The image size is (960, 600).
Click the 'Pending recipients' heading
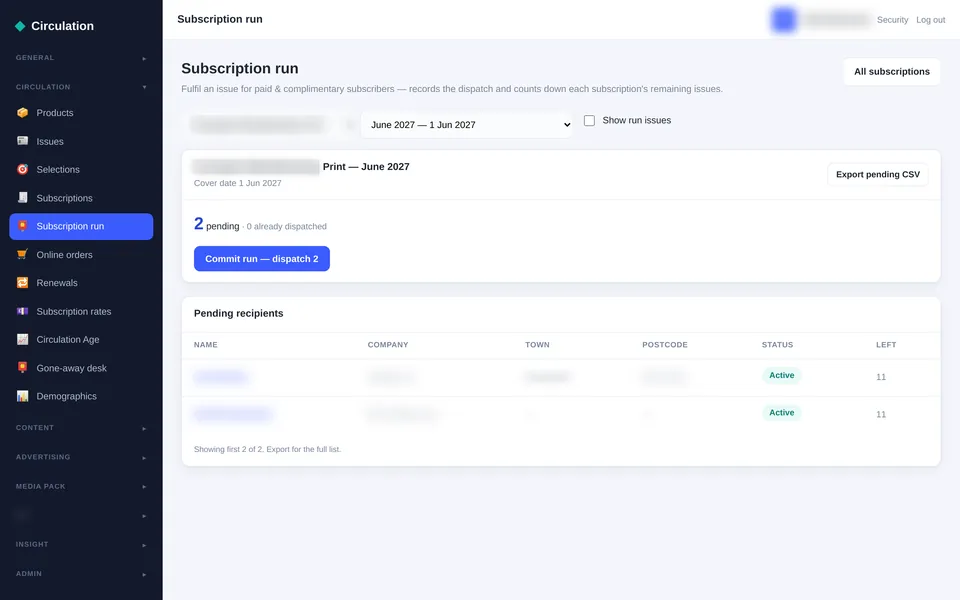[x=238, y=313]
